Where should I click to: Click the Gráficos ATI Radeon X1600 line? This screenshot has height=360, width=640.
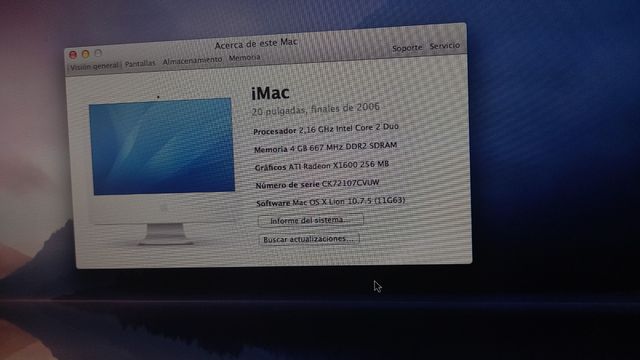[x=322, y=166]
